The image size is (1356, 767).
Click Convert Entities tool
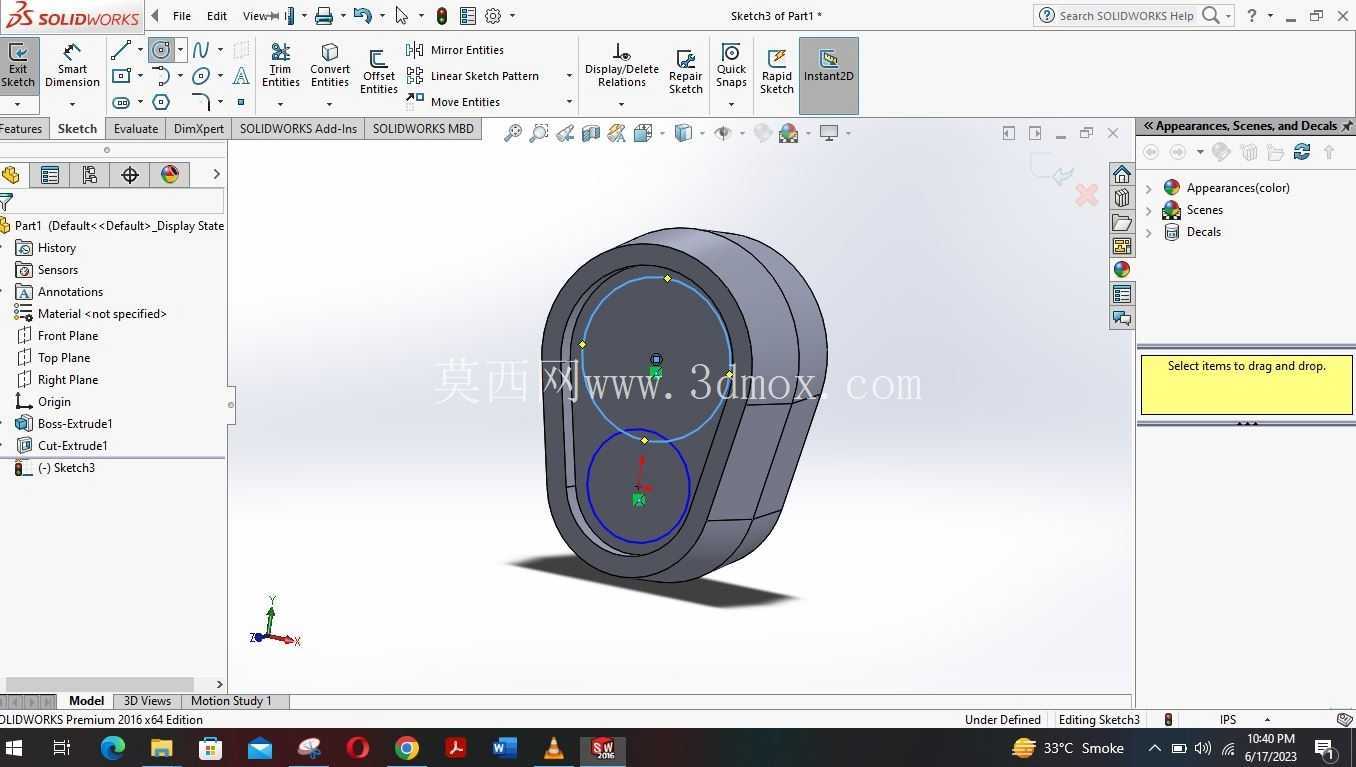coord(330,66)
